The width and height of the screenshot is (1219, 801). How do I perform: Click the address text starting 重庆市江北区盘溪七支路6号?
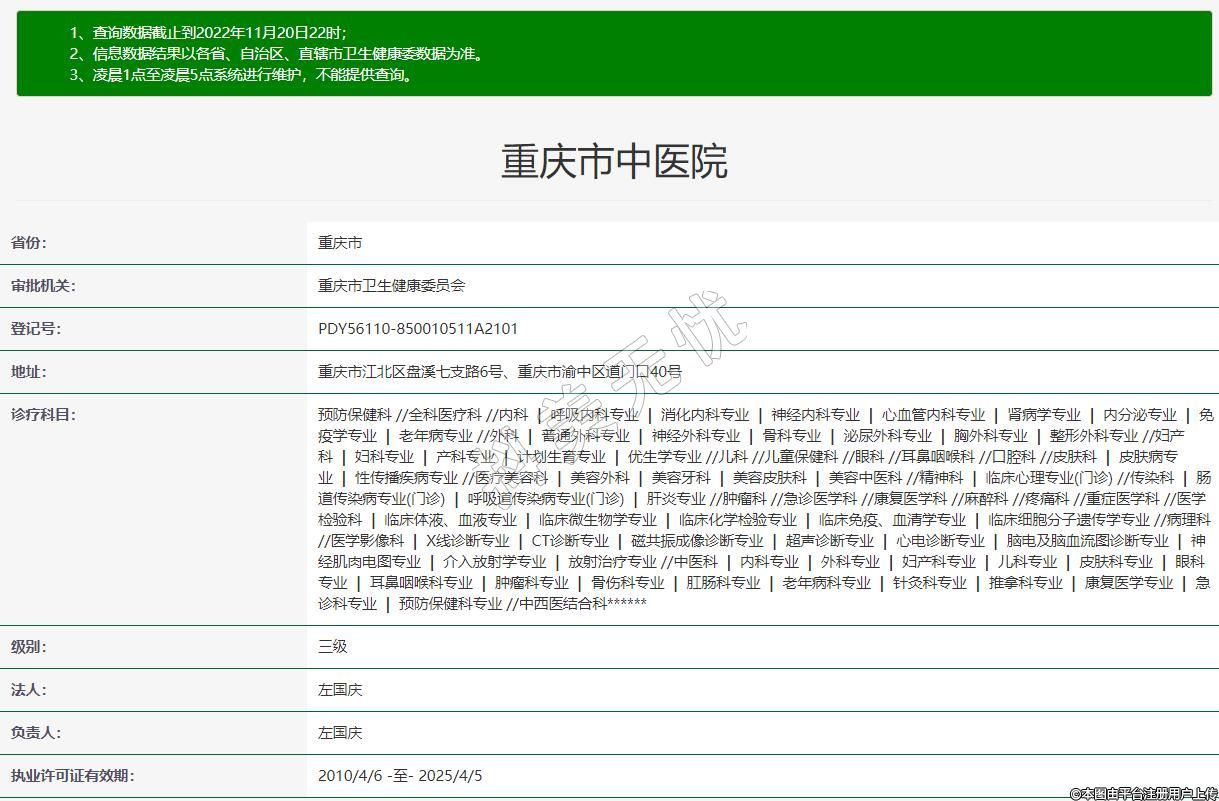point(500,371)
